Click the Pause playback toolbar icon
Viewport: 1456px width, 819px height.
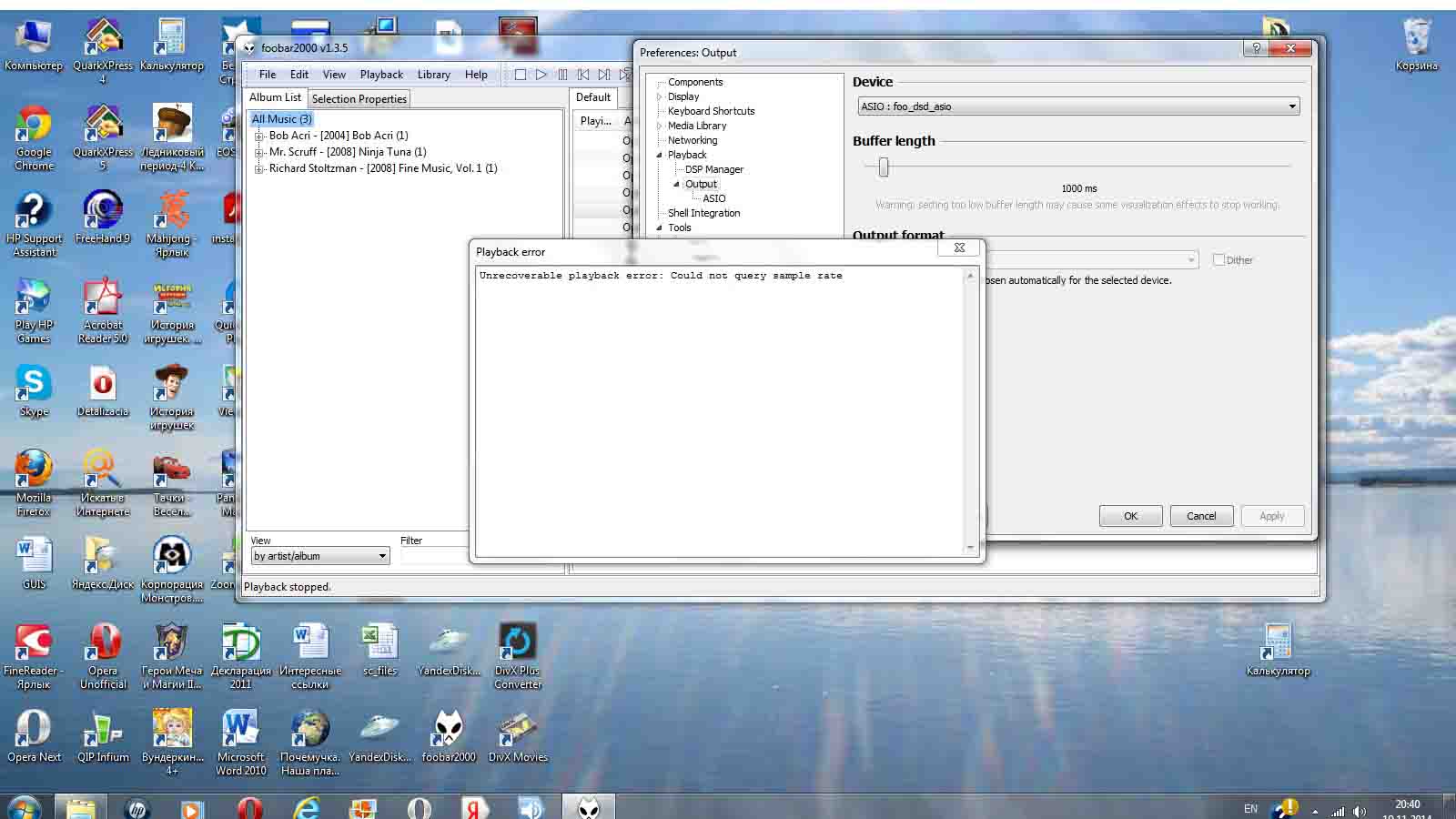pos(562,75)
